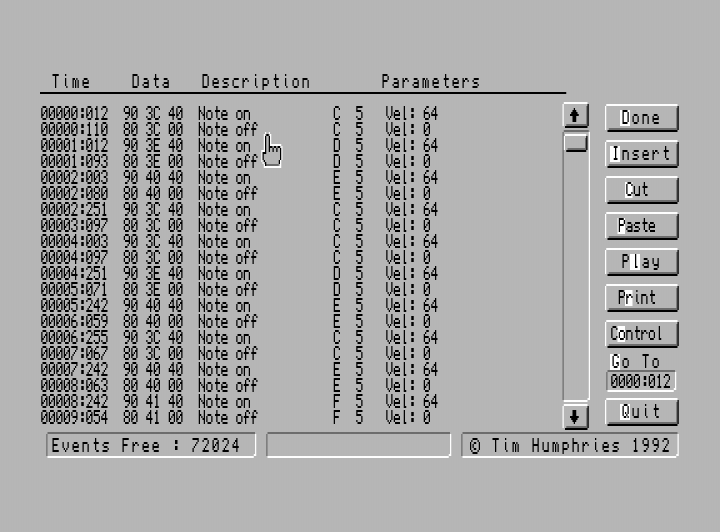The width and height of the screenshot is (720, 532).
Task: Select event at time 00004:251
Action: (239, 274)
